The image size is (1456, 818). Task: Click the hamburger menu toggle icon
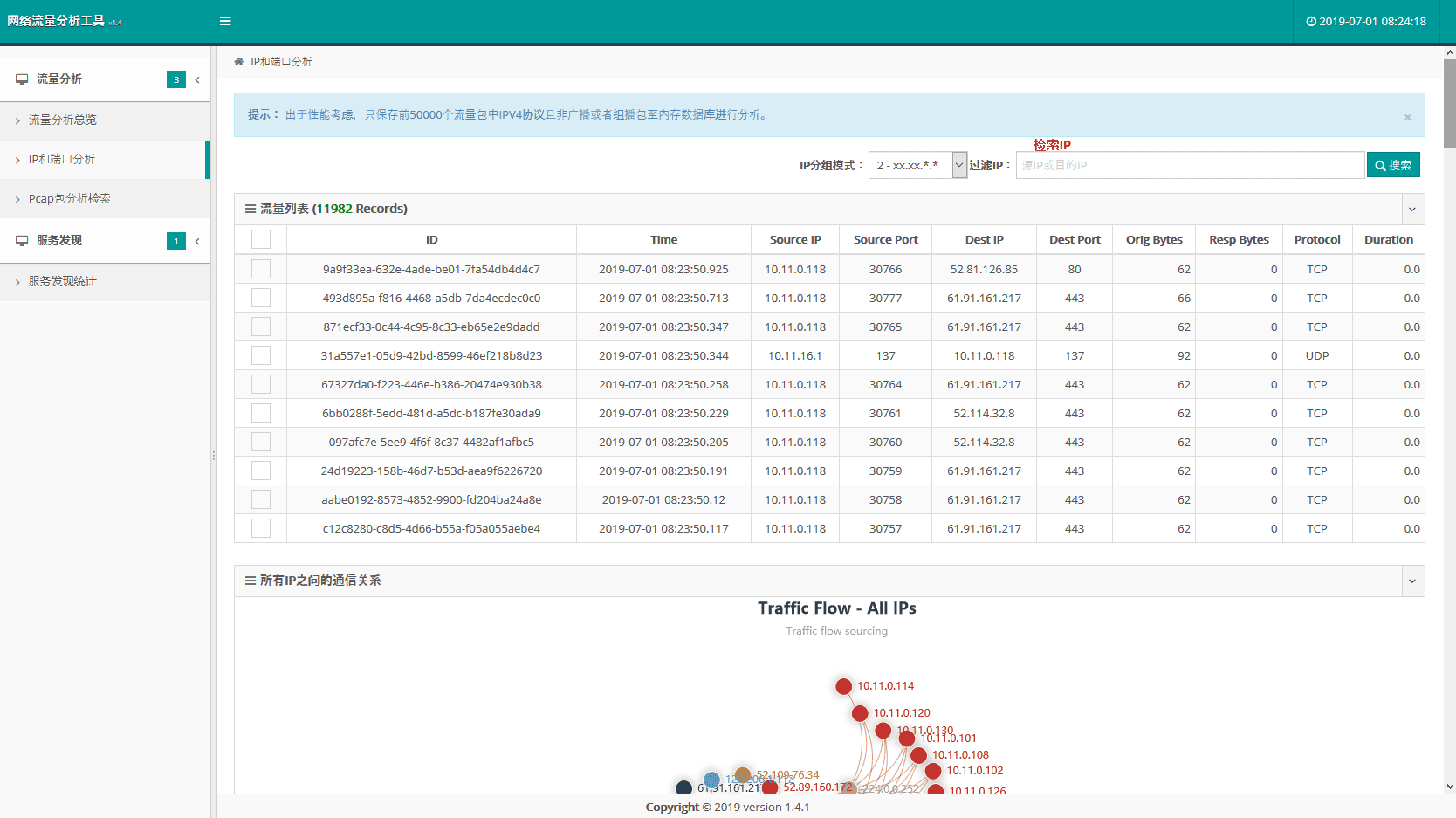click(225, 21)
